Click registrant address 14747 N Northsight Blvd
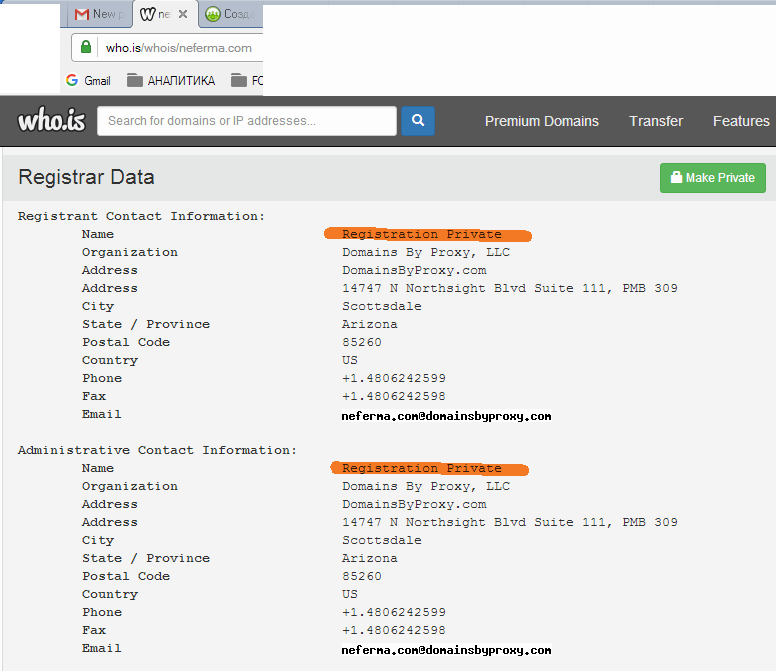 pos(510,288)
